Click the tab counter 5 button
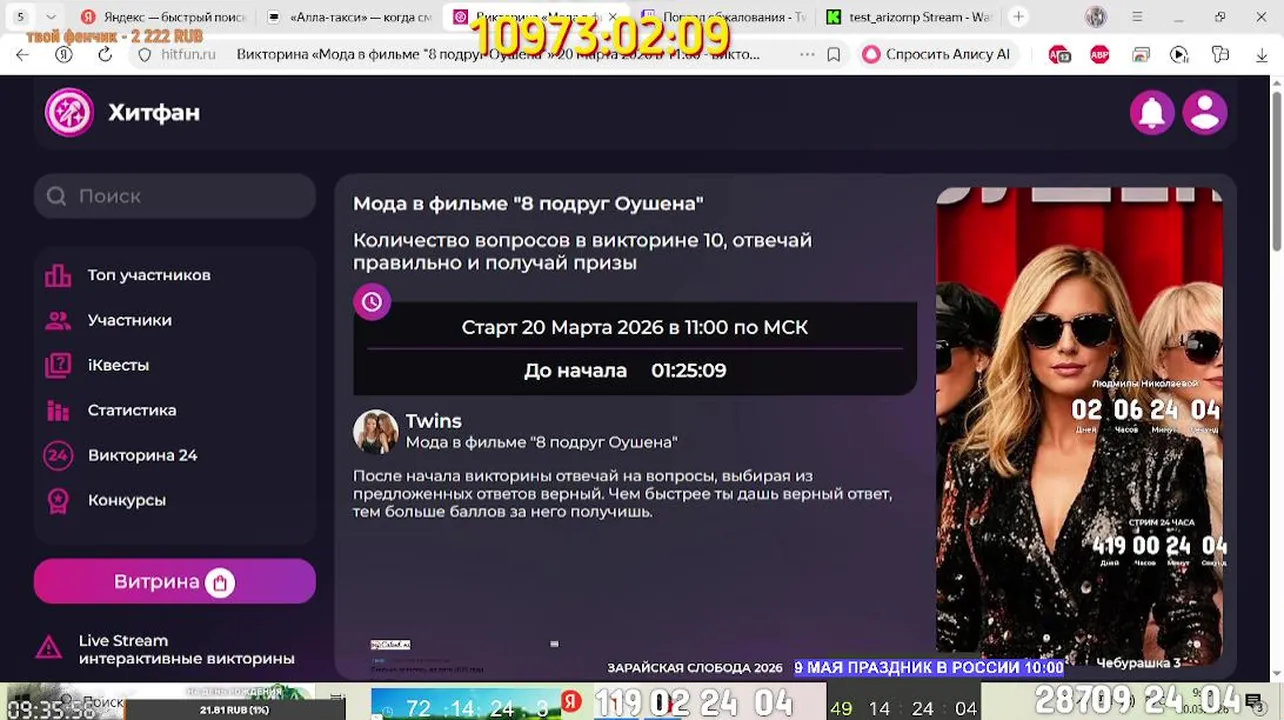This screenshot has height=720, width=1284. 20,17
